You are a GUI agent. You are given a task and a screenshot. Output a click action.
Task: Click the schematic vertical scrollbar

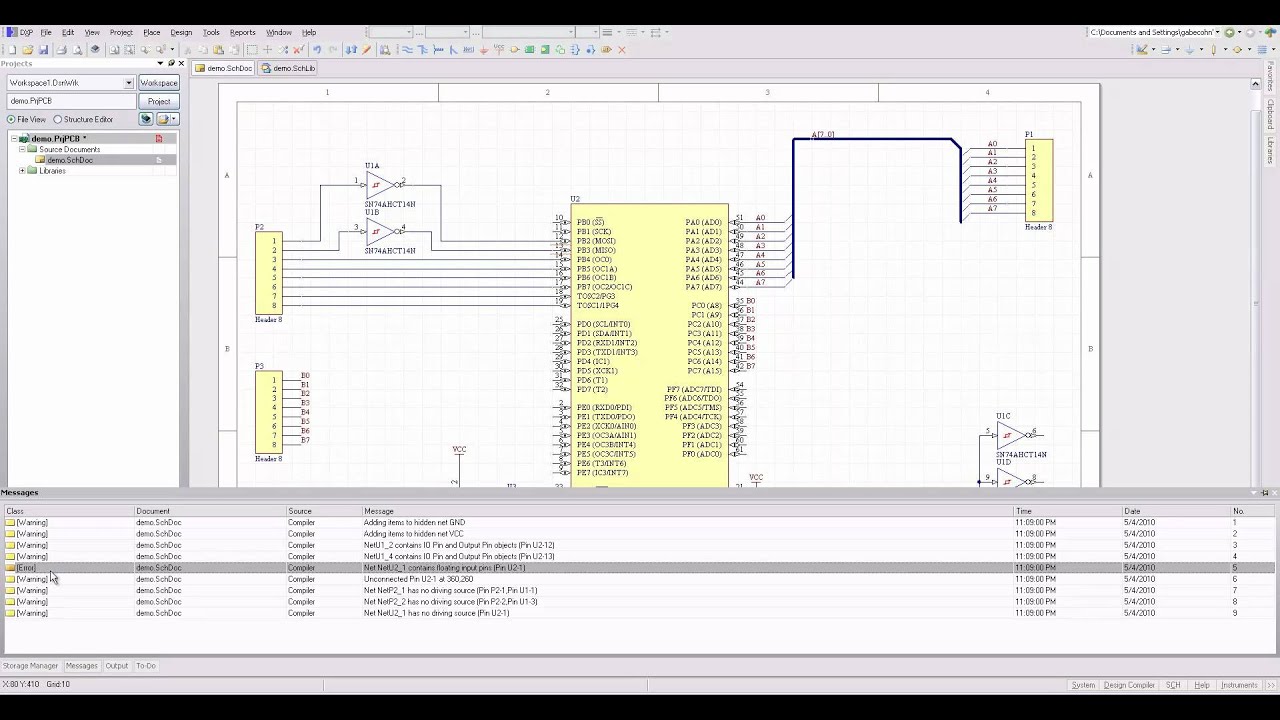(1255, 285)
